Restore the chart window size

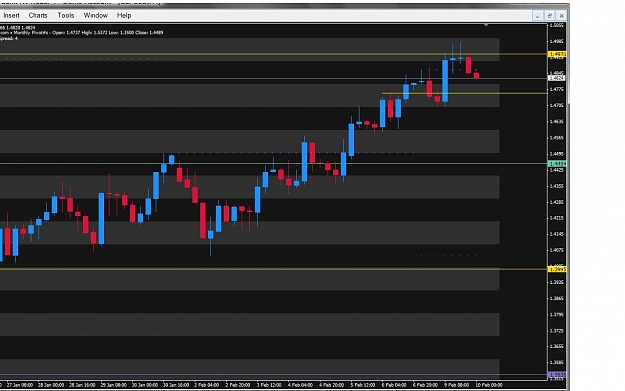(550, 16)
